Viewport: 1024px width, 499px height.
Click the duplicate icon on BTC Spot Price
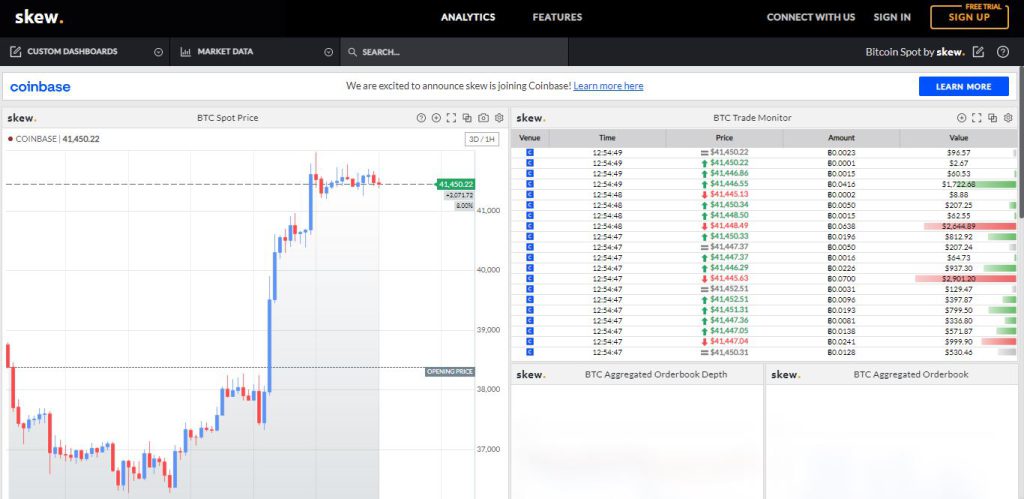pyautogui.click(x=467, y=118)
